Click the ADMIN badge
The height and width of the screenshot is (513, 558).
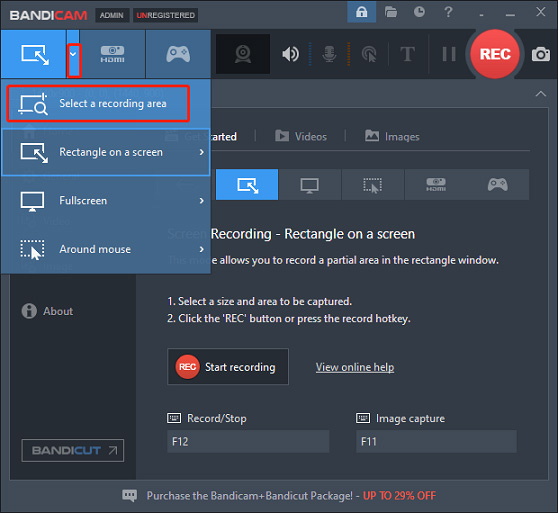pos(112,15)
